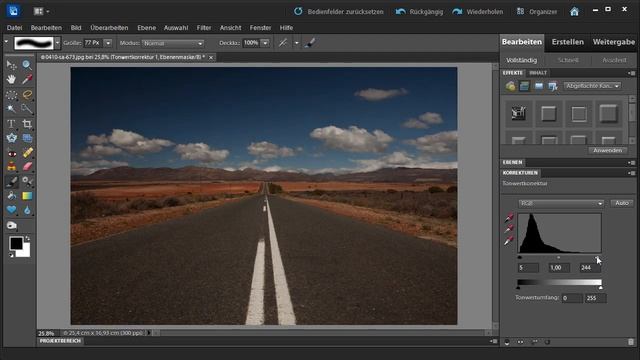Reset to default black and white colors
640x360 pixels.
(x=11, y=255)
